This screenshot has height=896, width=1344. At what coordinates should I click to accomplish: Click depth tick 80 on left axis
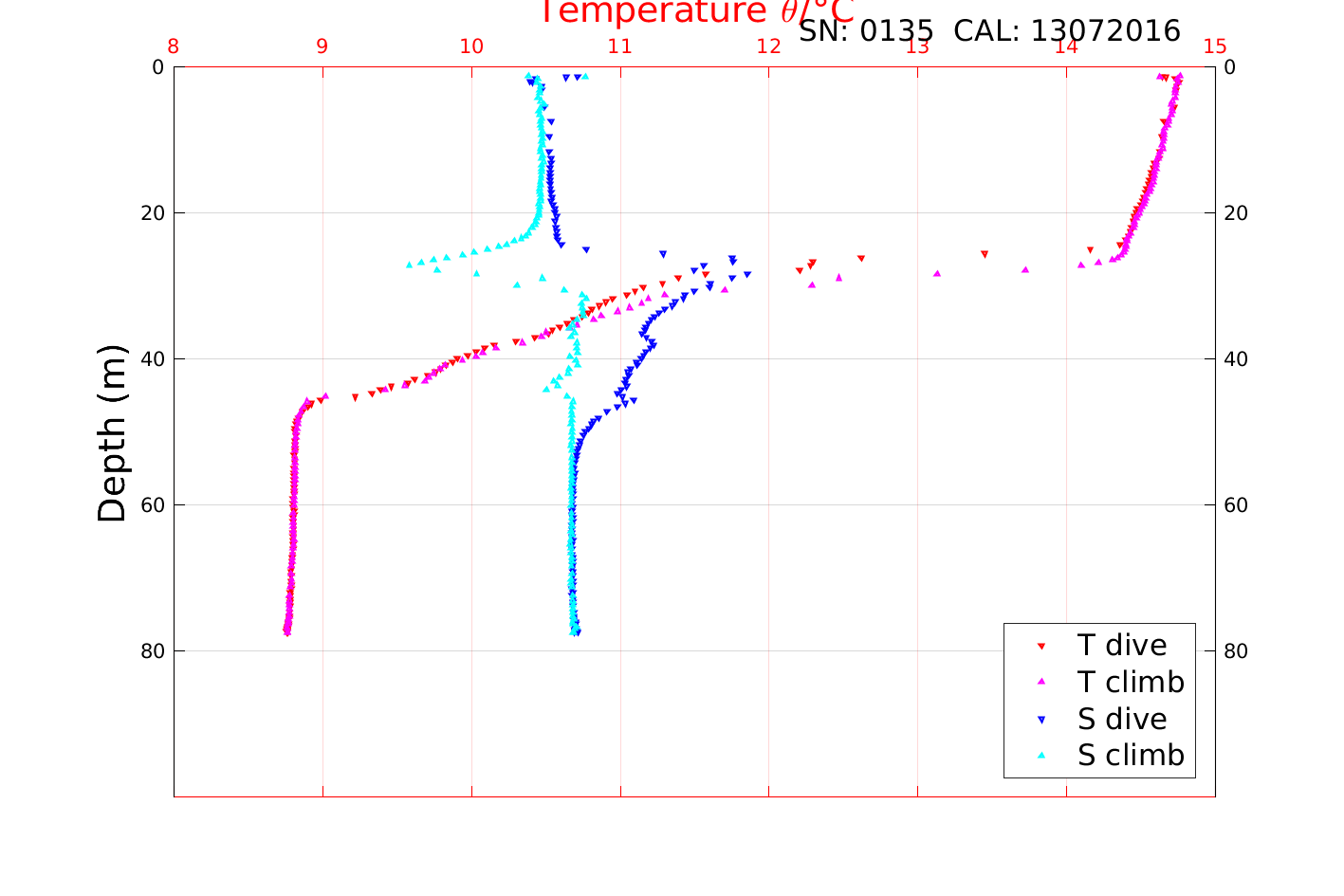pyautogui.click(x=152, y=651)
